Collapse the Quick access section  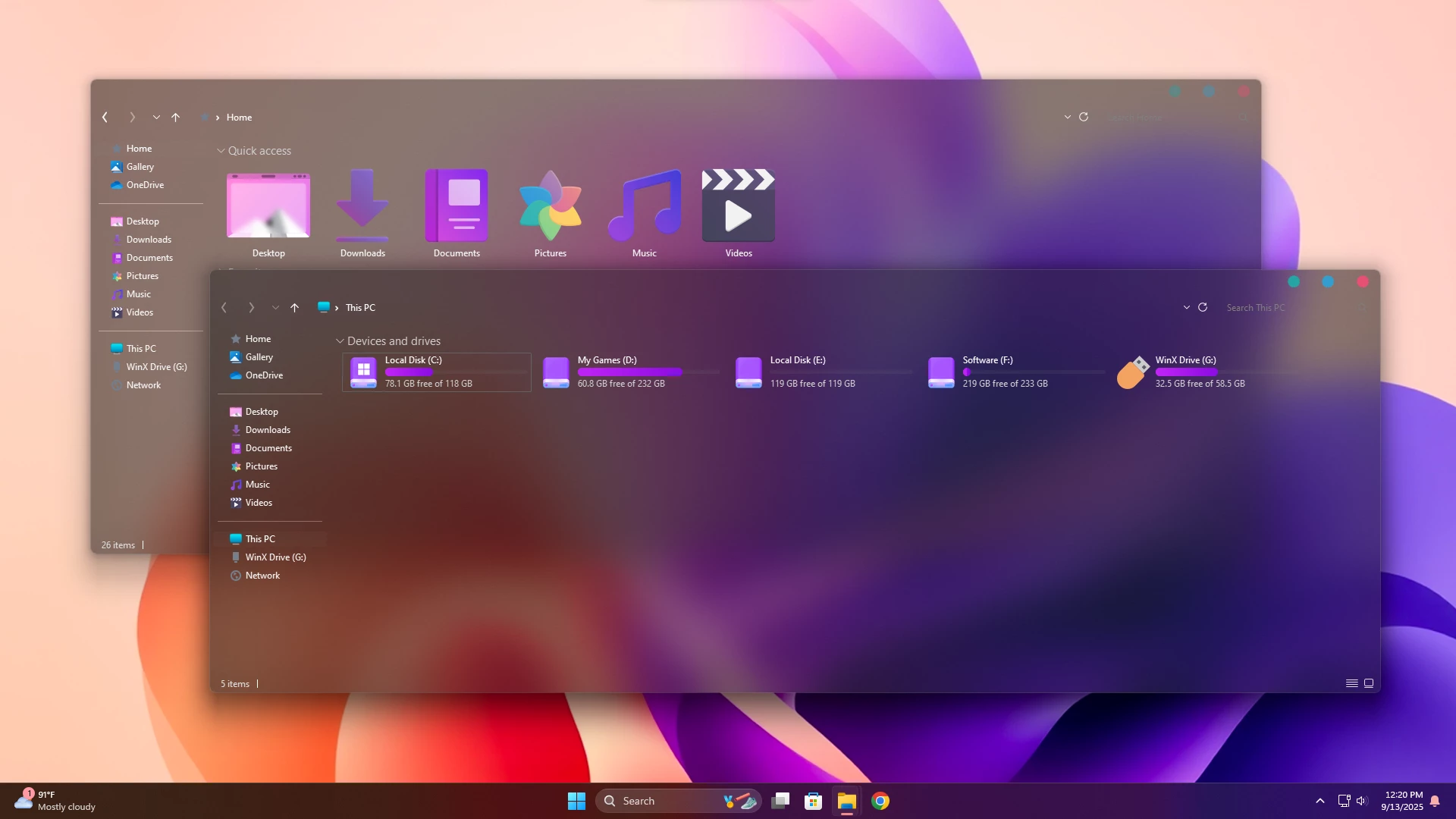[x=221, y=151]
